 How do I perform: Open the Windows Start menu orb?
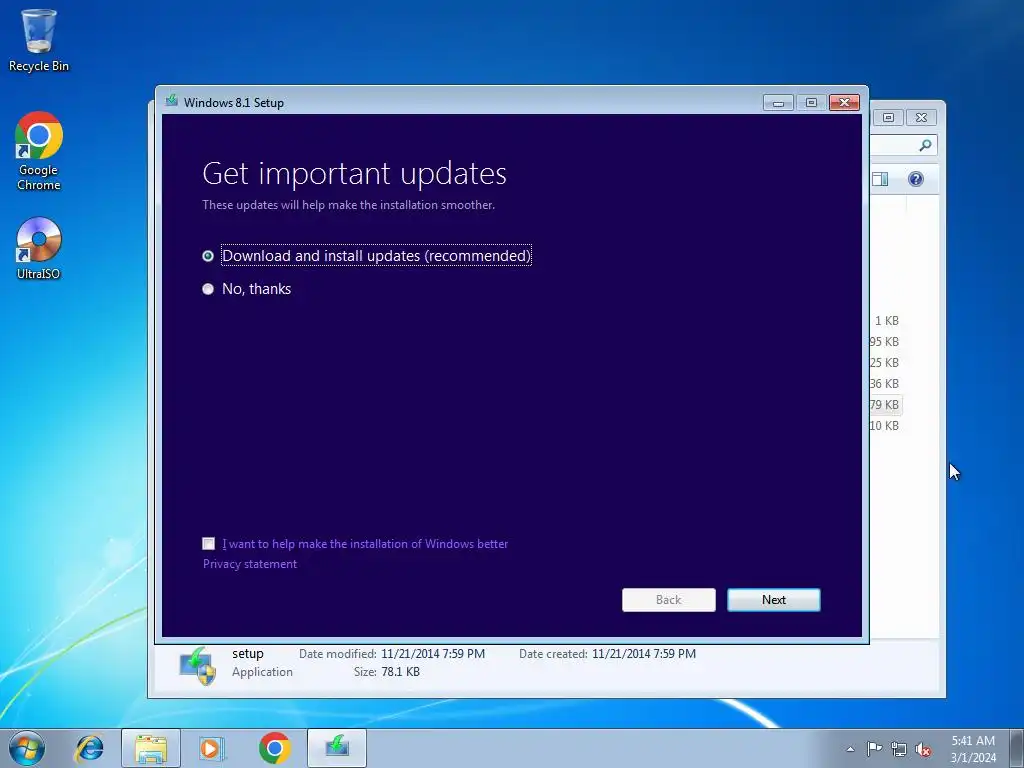(27, 748)
